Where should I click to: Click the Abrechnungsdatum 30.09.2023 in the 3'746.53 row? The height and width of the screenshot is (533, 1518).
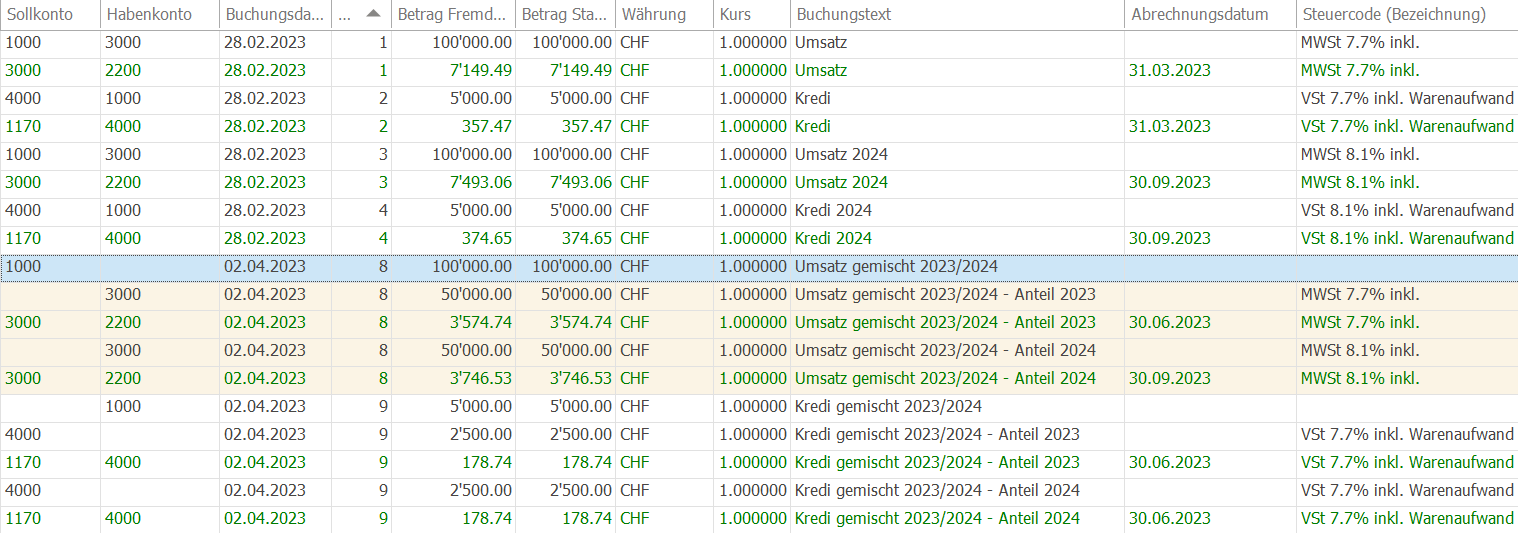[1170, 378]
